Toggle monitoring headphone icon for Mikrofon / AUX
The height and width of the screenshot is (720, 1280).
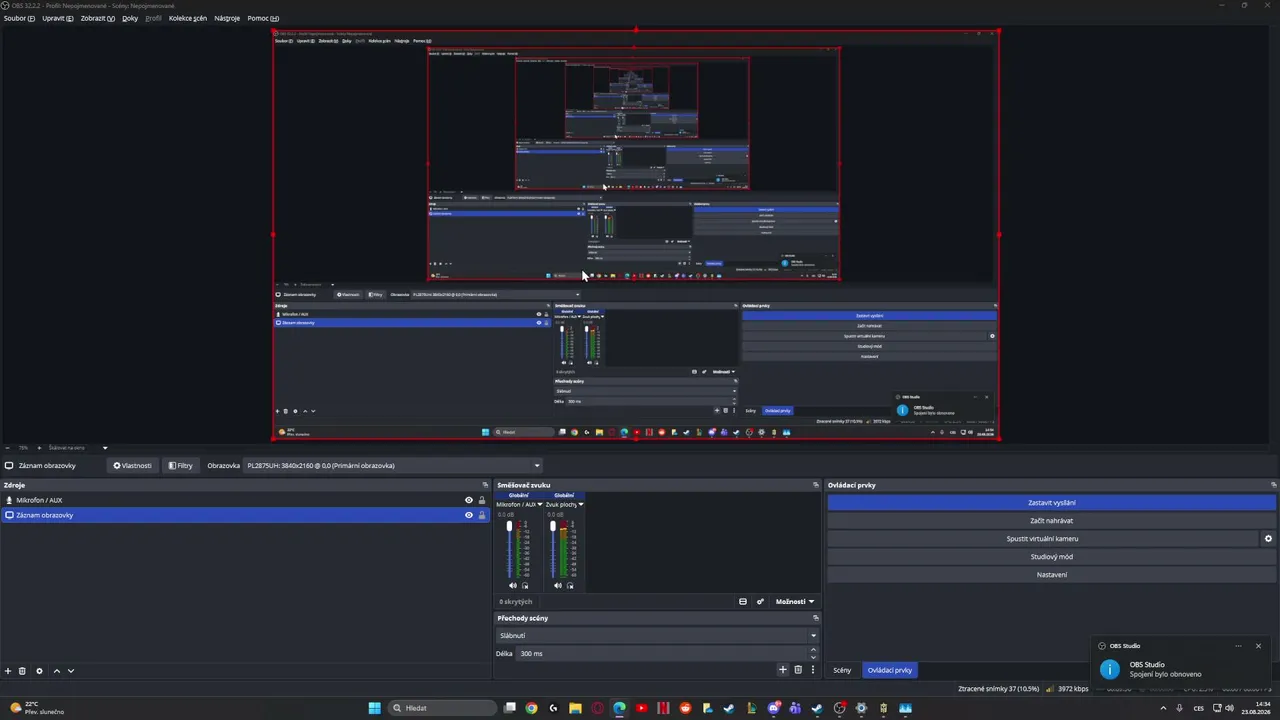[x=525, y=586]
